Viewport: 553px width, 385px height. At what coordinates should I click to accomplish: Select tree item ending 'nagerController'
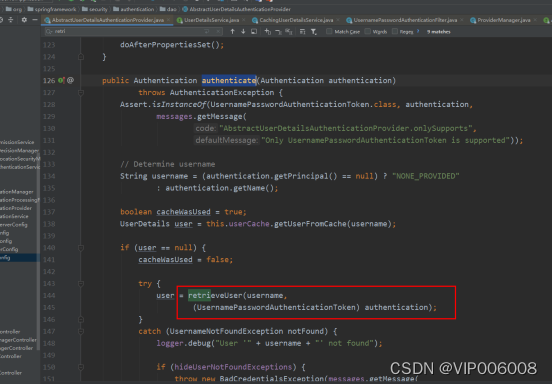[x=18, y=340]
